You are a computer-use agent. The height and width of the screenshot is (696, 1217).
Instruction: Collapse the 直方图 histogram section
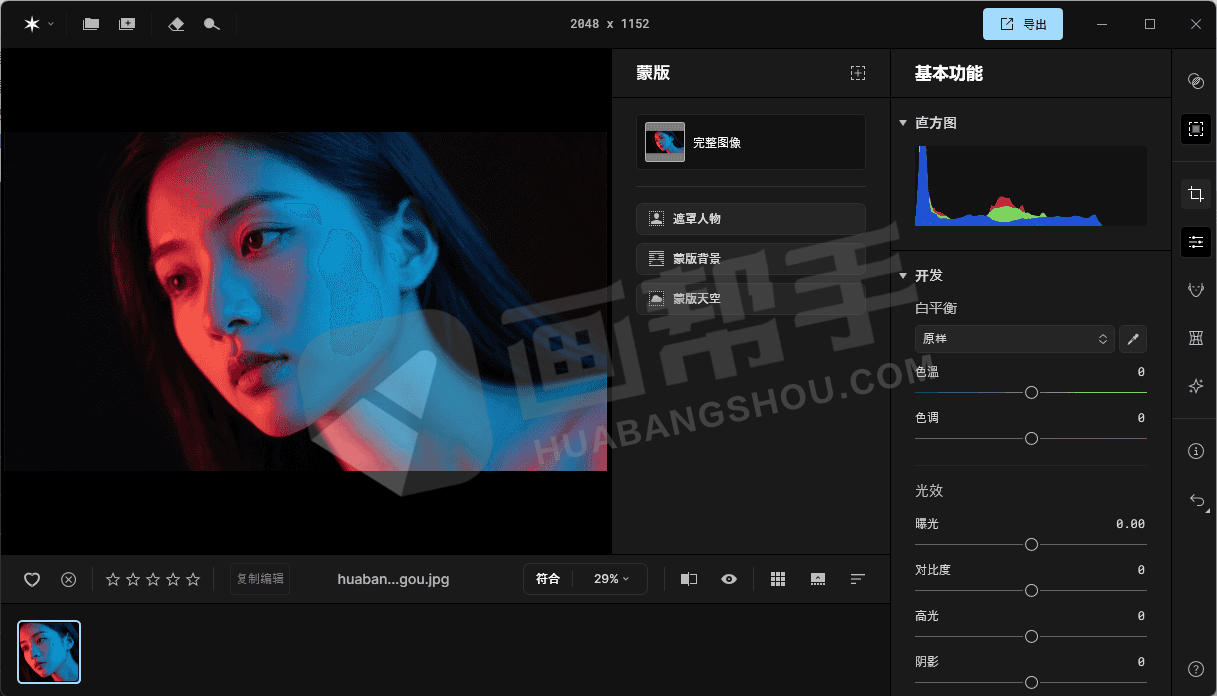pos(903,123)
